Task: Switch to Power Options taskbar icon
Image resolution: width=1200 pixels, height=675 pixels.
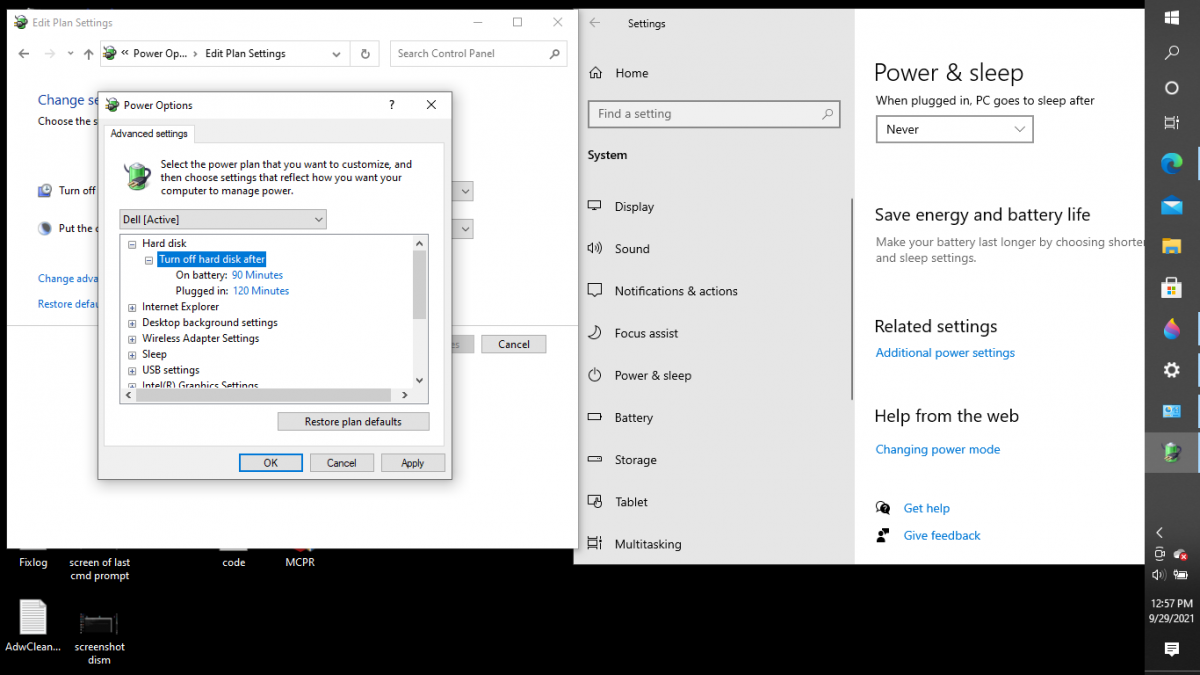Action: pyautogui.click(x=1171, y=453)
